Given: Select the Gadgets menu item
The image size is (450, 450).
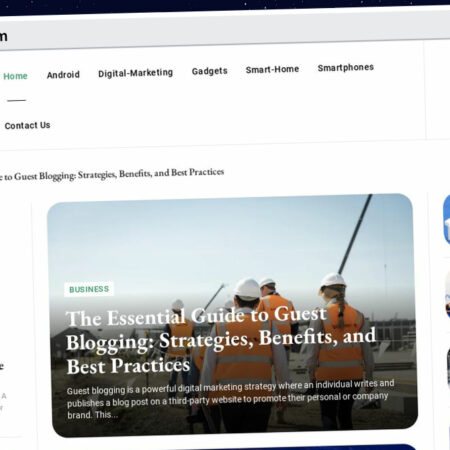Looking at the screenshot, I should click(x=210, y=71).
